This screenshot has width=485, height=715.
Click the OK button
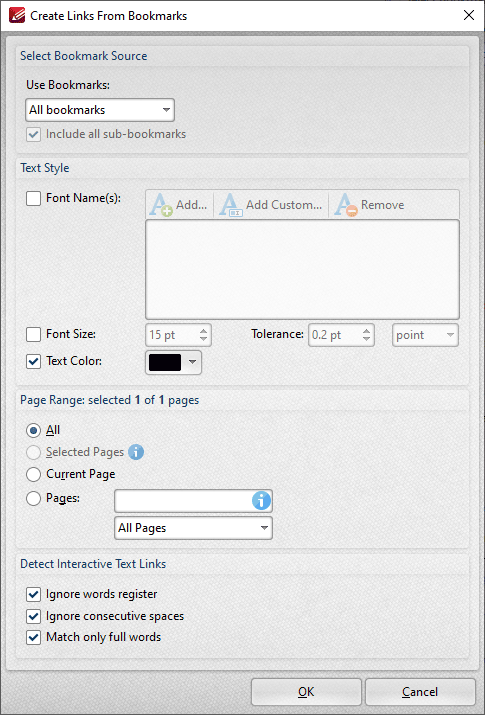306,692
